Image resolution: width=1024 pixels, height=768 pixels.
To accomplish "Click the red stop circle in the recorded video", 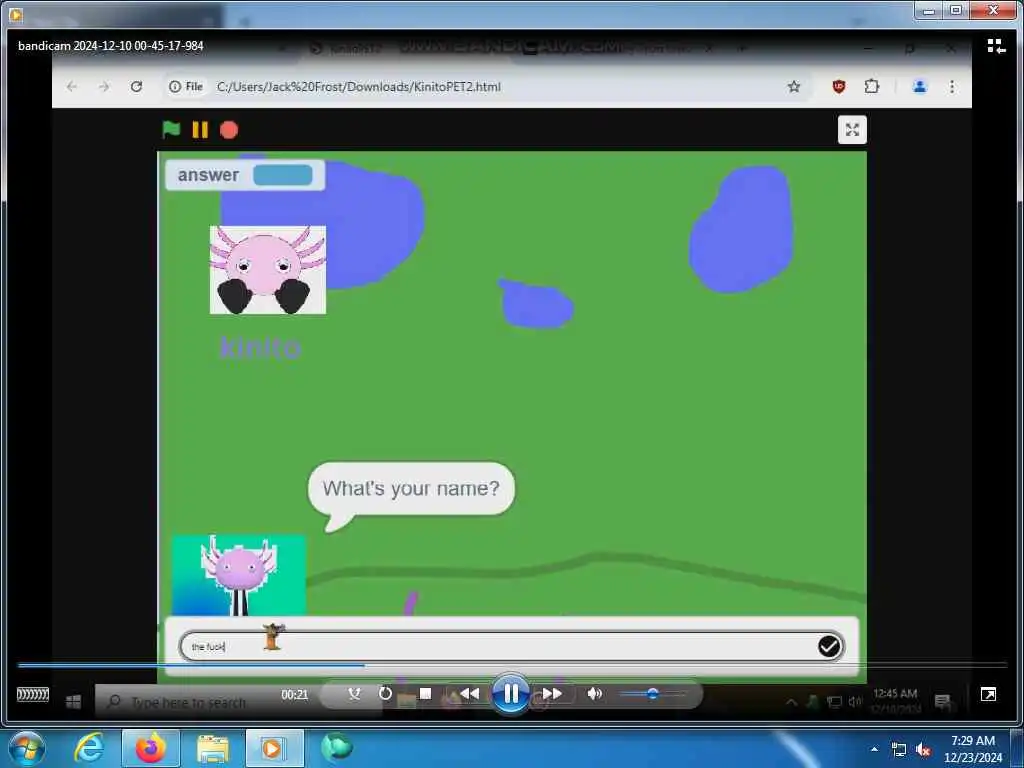I will coord(229,130).
